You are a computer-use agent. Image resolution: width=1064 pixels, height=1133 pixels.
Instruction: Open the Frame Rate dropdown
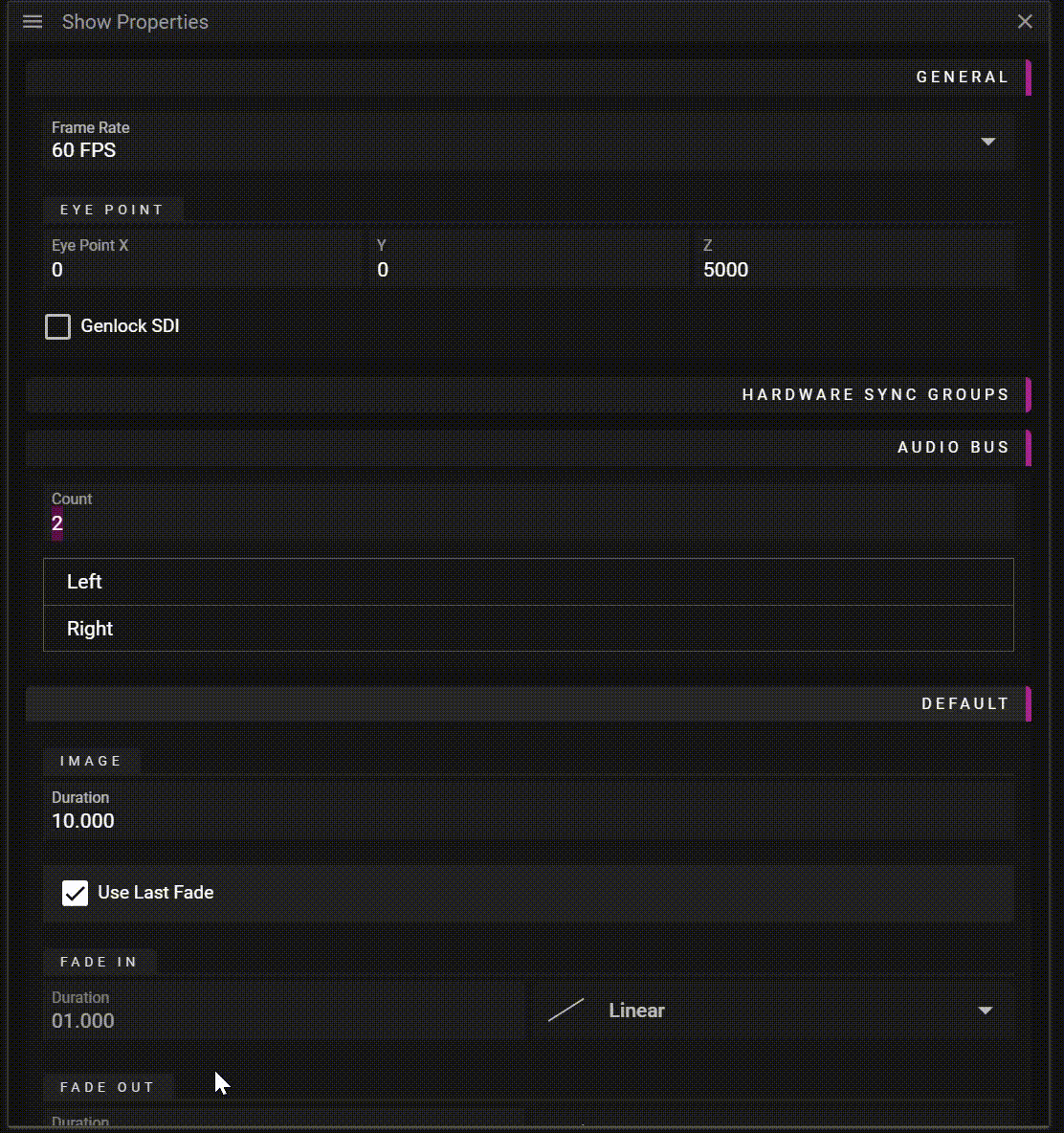pyautogui.click(x=987, y=142)
